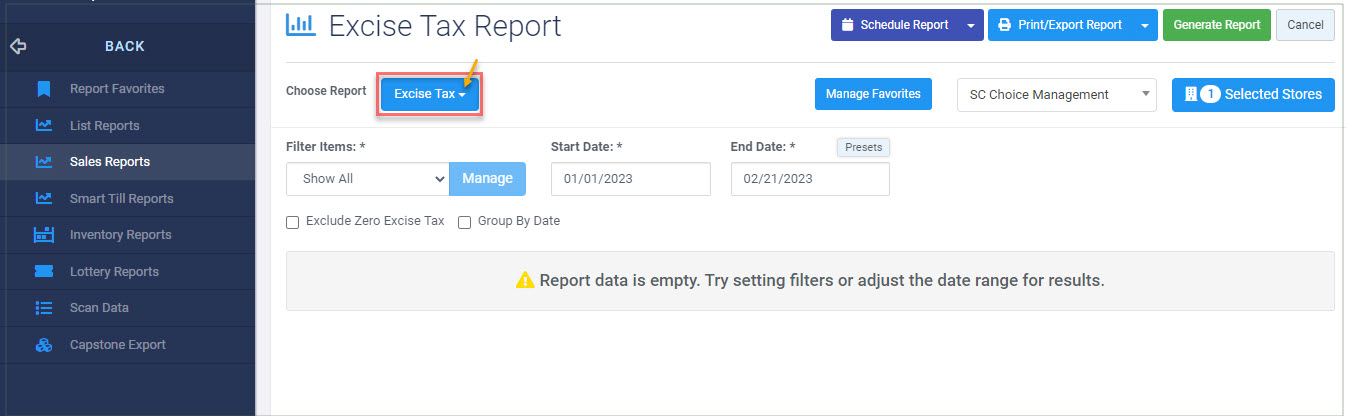This screenshot has height=416, width=1347.
Task: Open the date Presets button
Action: (863, 147)
